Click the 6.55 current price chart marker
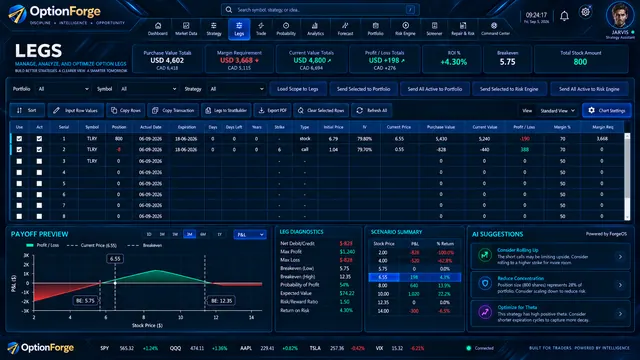The image size is (640, 360). point(115,258)
